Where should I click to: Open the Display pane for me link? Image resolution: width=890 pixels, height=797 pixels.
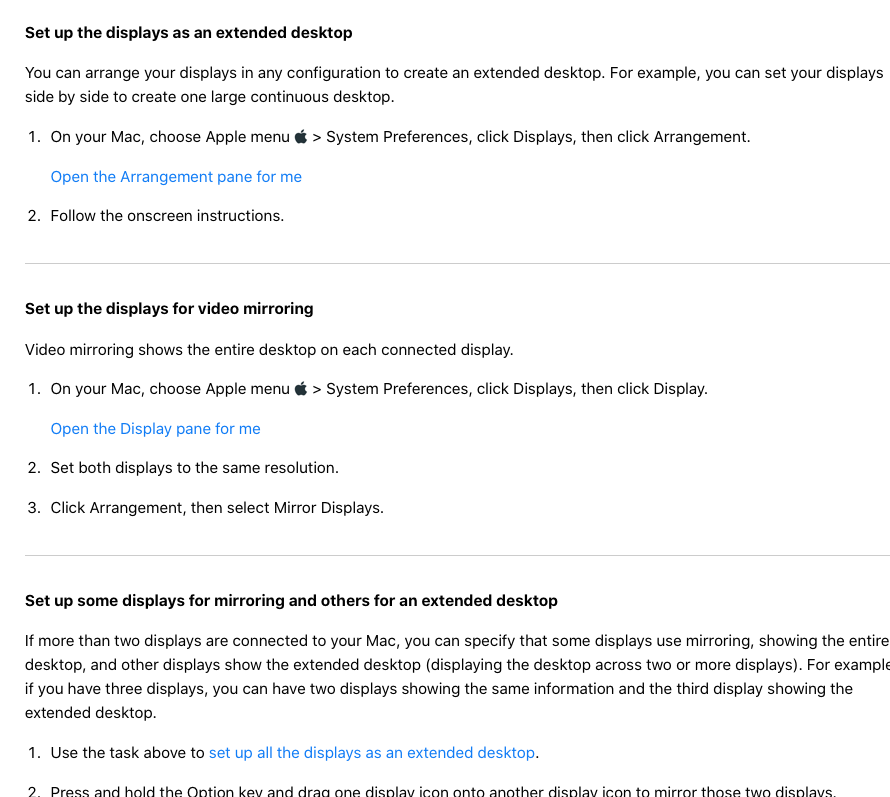pyautogui.click(x=155, y=429)
